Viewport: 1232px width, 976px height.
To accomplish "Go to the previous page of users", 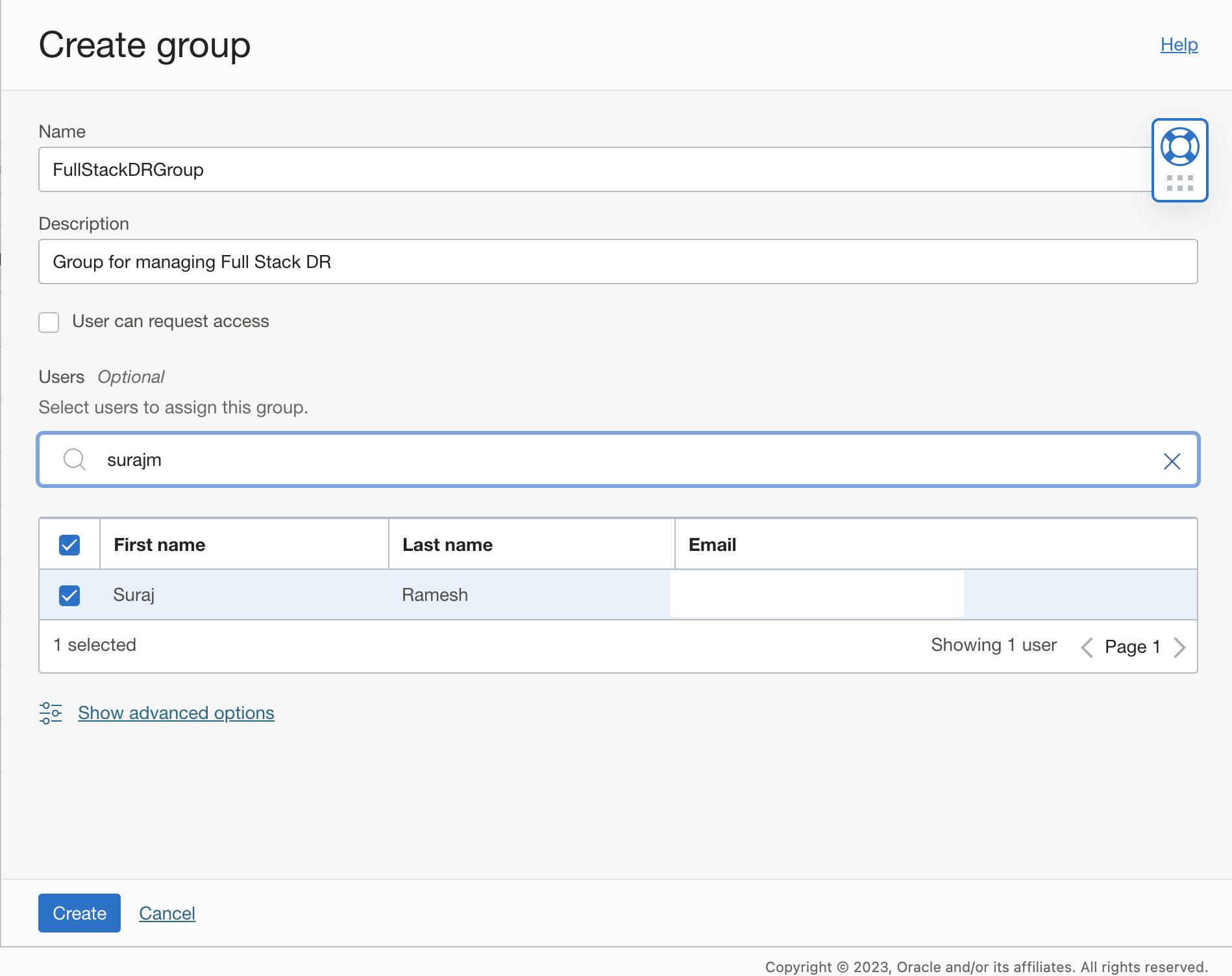I will coord(1086,646).
